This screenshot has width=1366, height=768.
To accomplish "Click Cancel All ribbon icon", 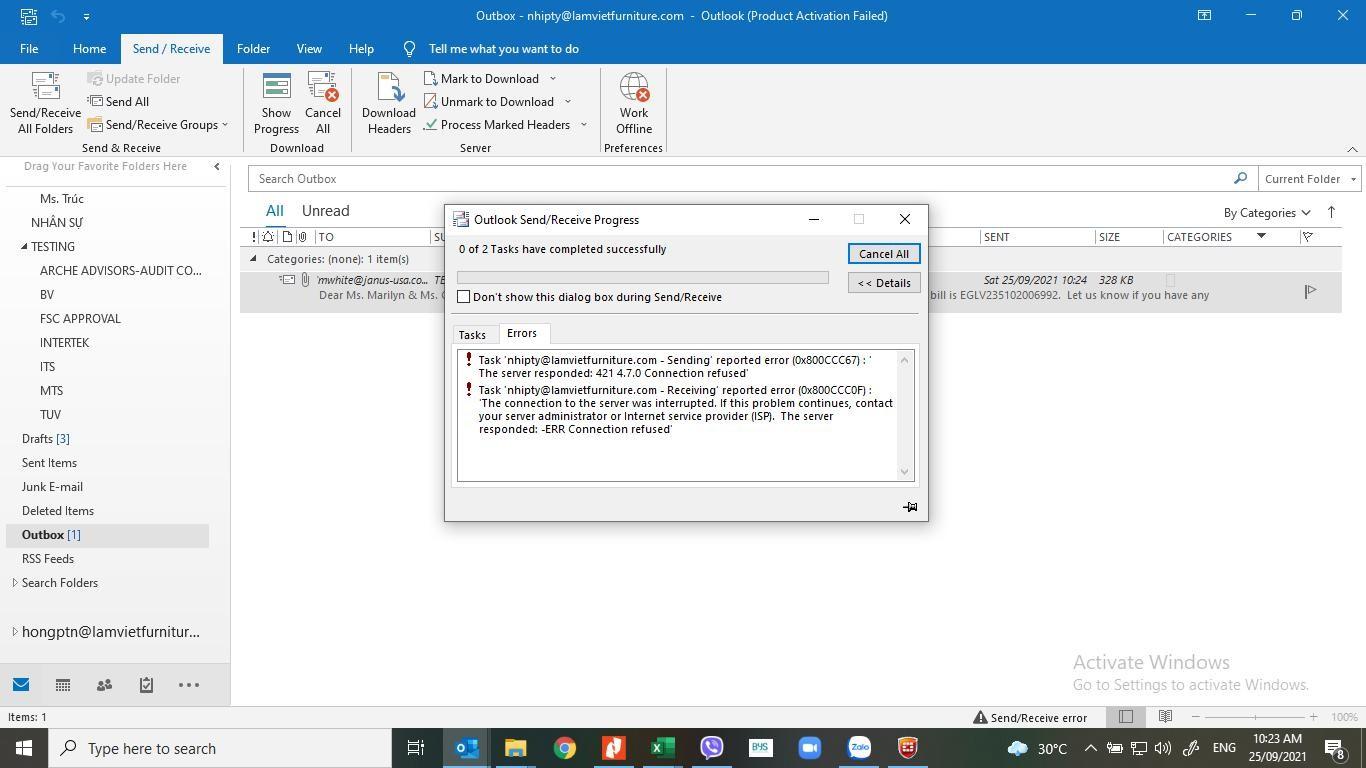I will [x=323, y=88].
